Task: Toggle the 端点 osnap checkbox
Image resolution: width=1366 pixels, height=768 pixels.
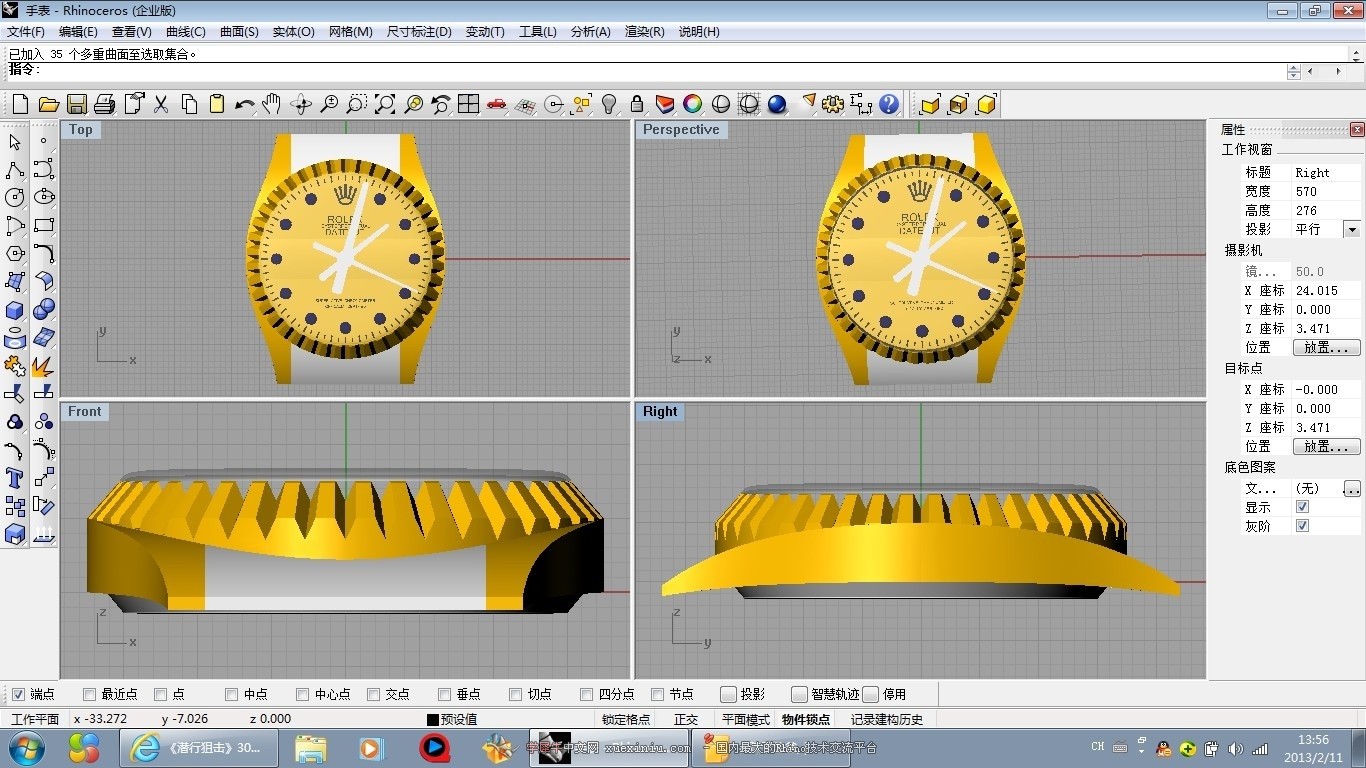Action: coord(18,694)
